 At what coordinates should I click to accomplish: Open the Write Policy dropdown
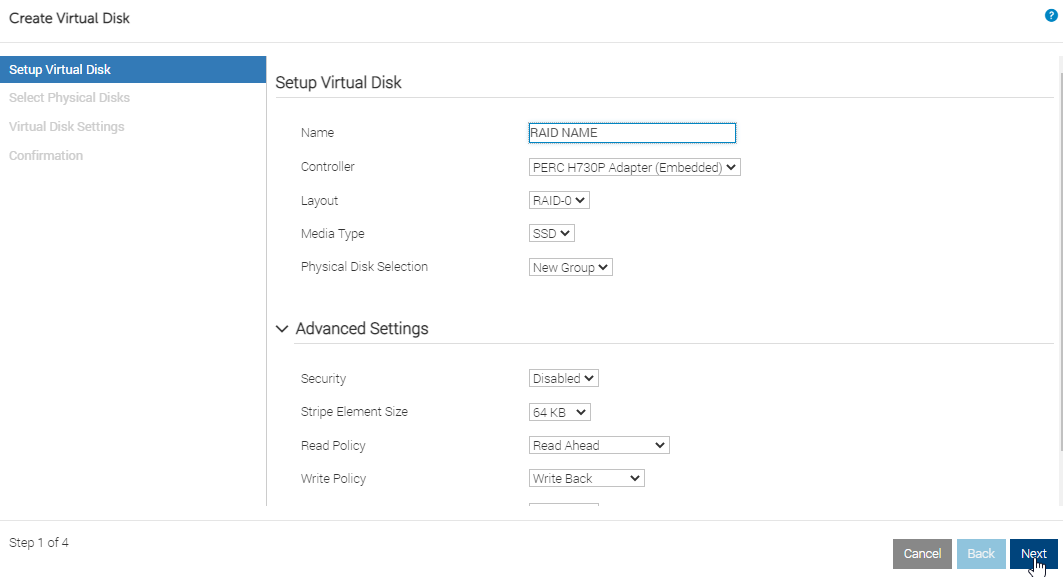point(586,479)
